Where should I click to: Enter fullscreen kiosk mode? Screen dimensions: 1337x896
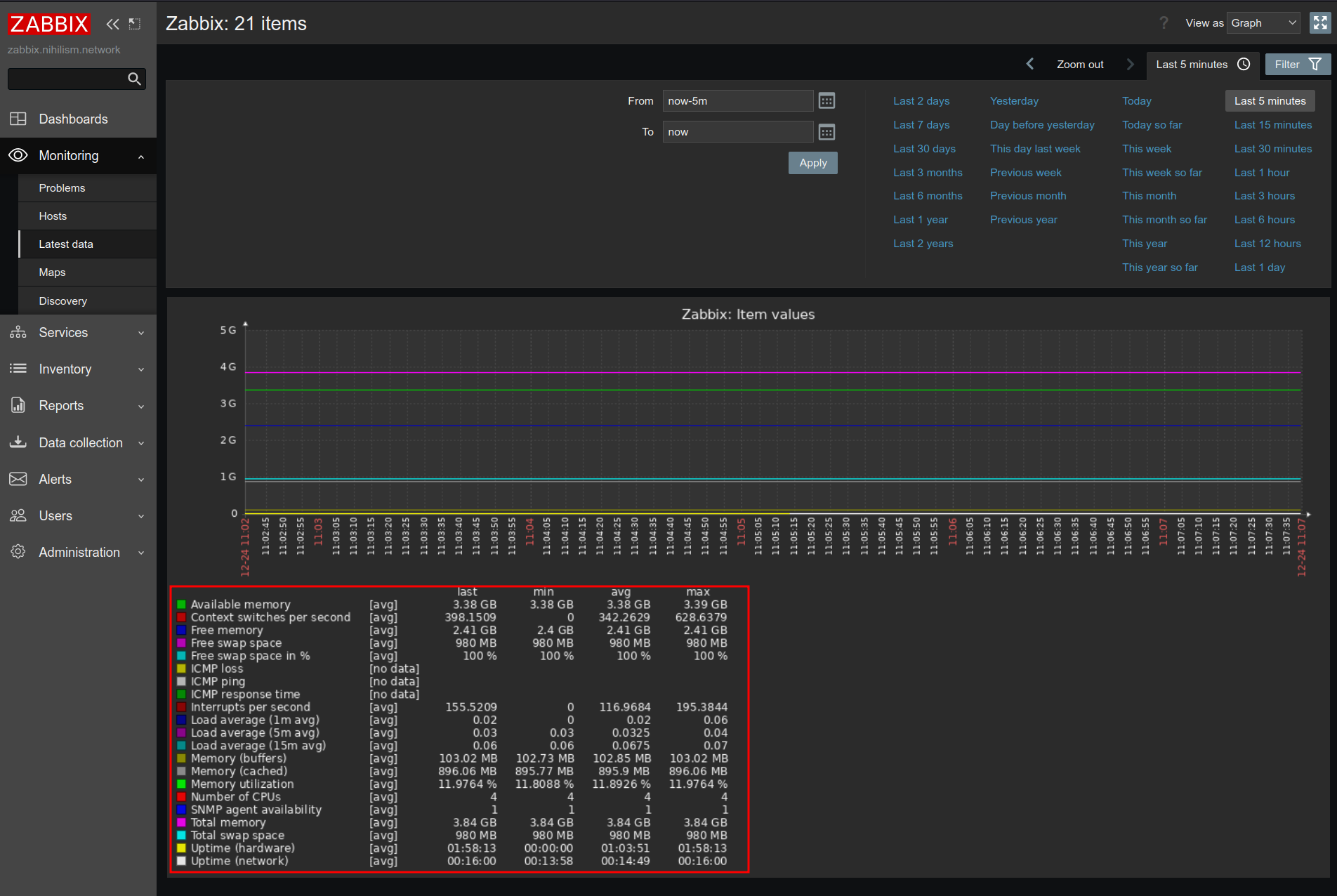pos(1320,23)
